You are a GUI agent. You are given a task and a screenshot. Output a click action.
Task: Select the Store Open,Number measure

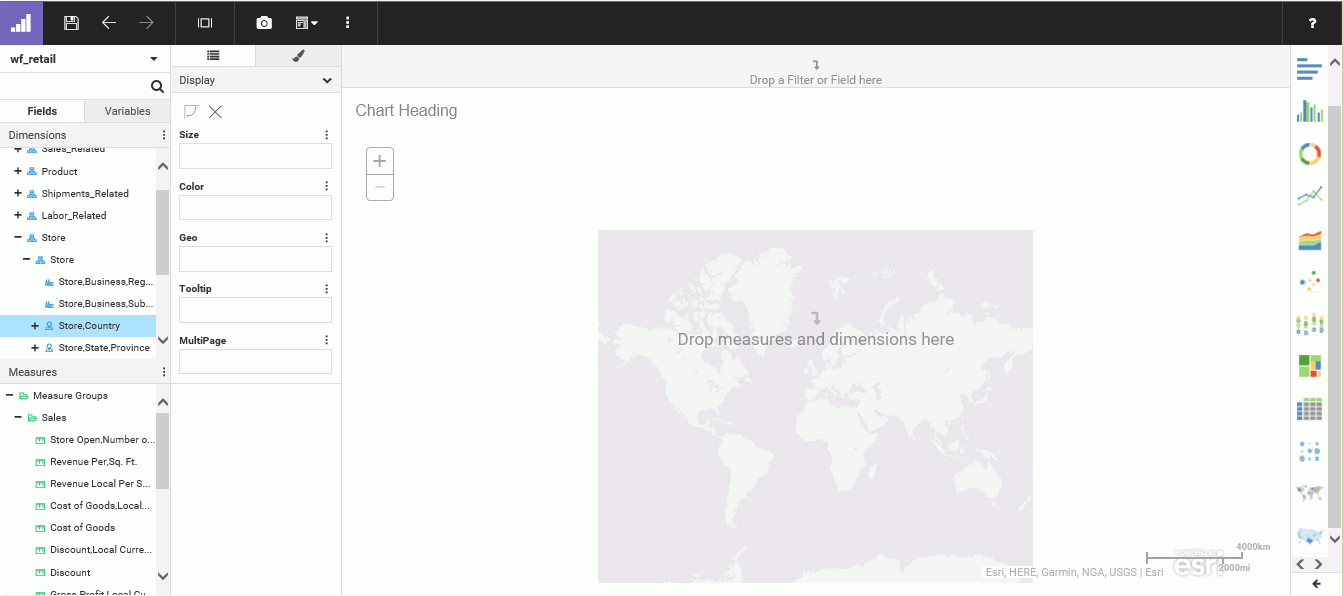102,440
